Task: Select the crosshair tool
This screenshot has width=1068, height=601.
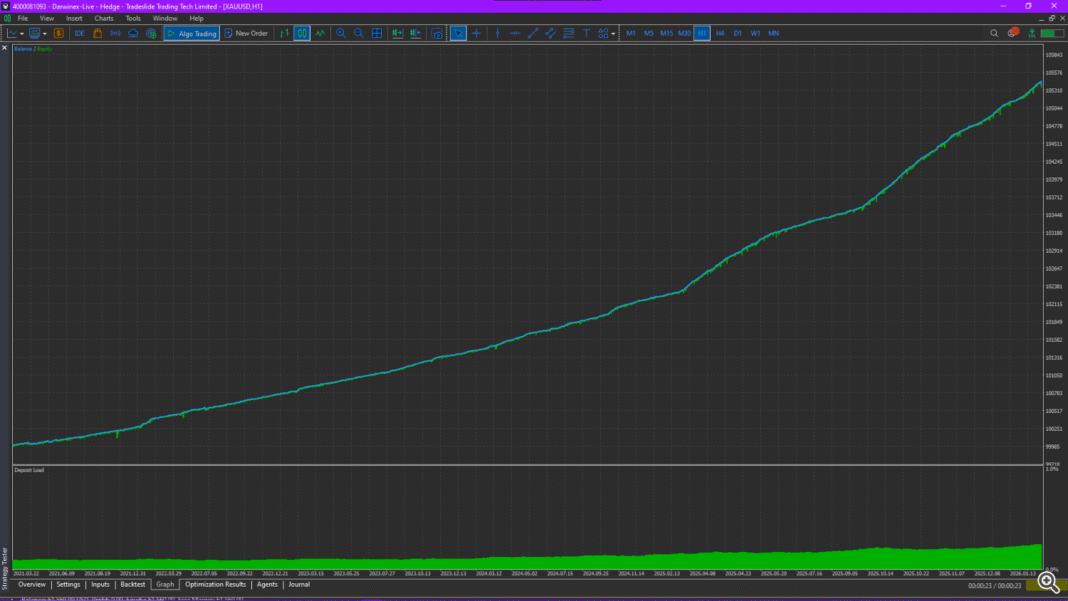Action: tap(476, 33)
